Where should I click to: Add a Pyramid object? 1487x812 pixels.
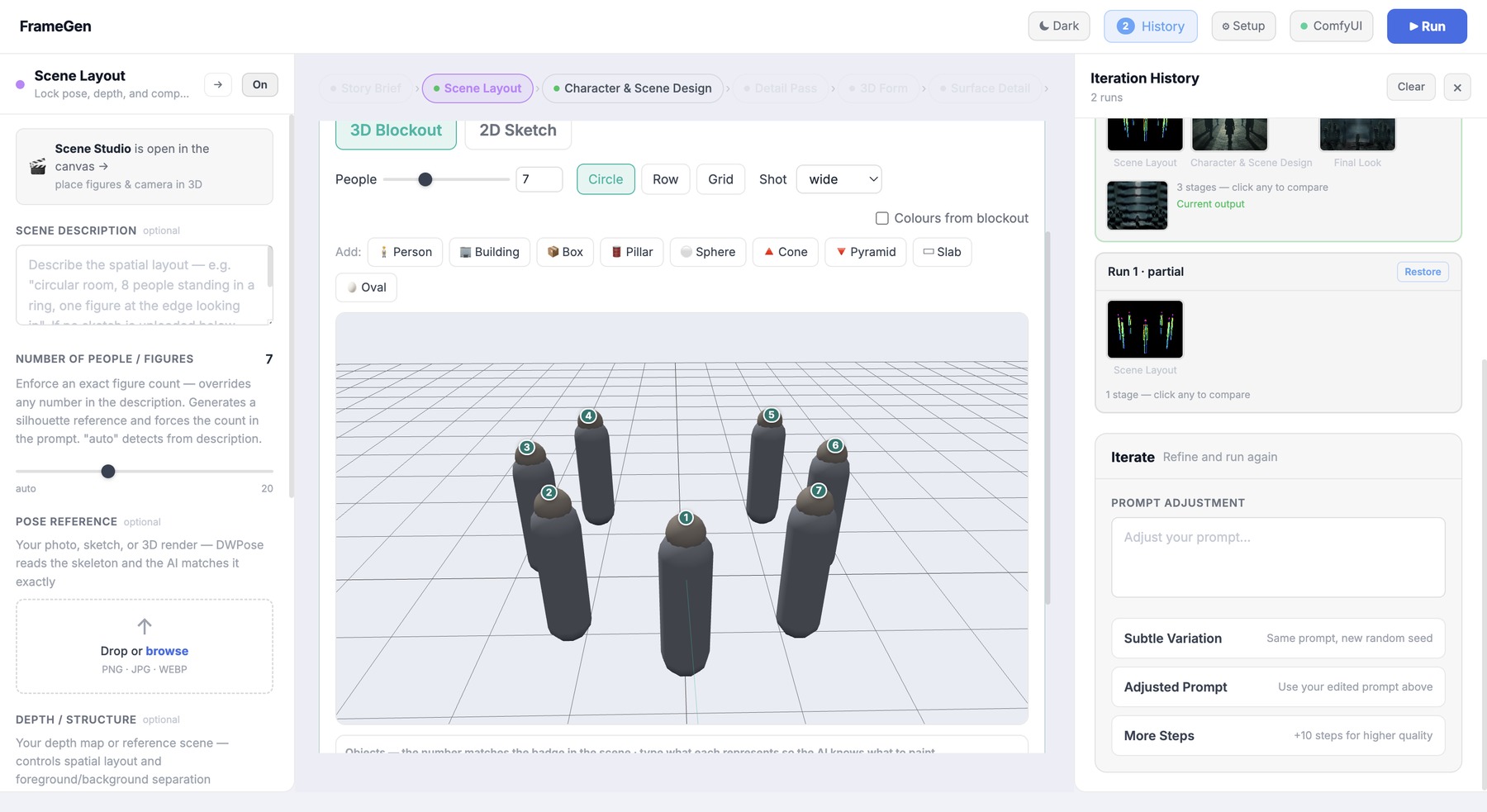pos(866,252)
